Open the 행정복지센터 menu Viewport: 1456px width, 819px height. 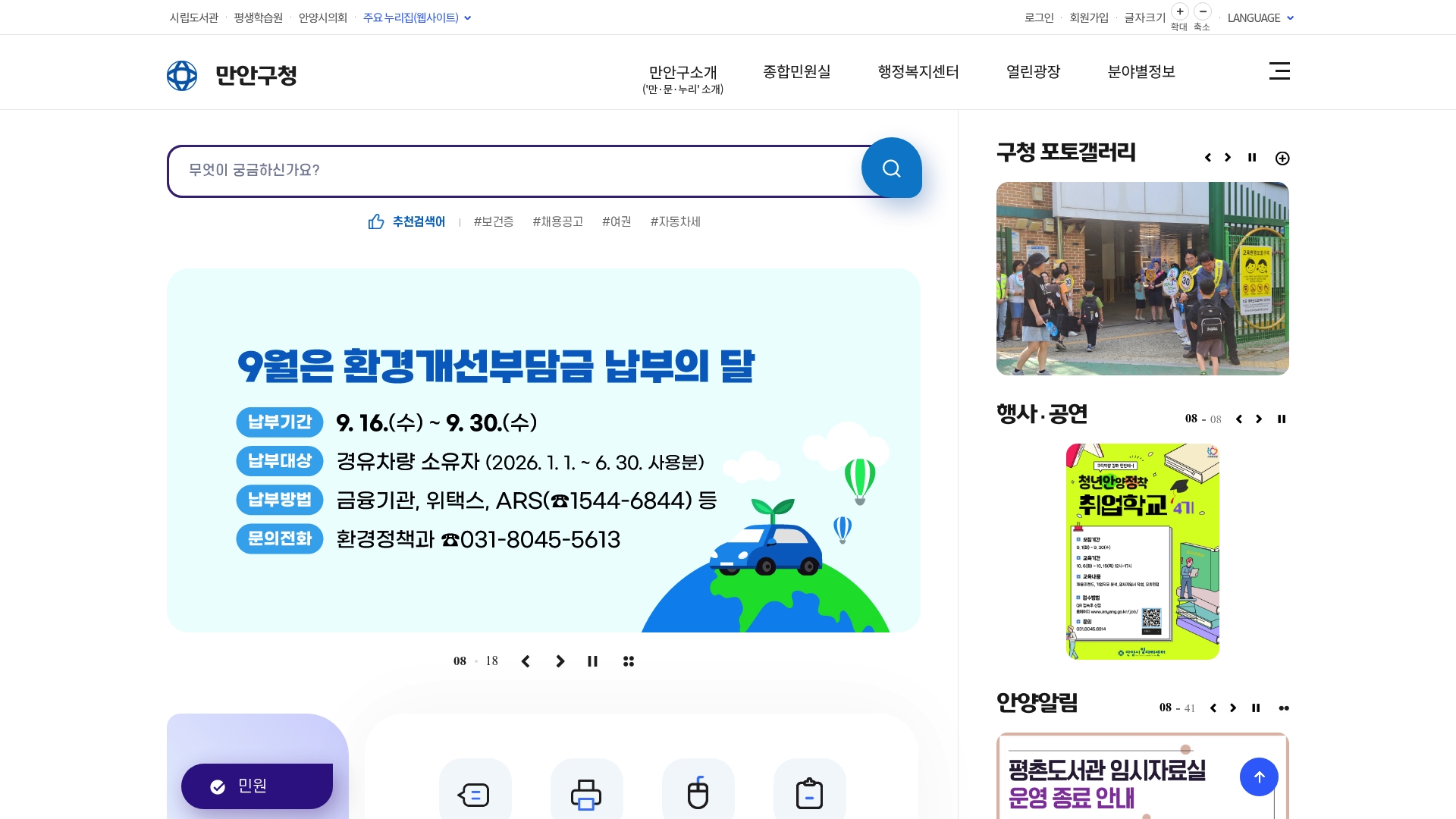pos(918,71)
